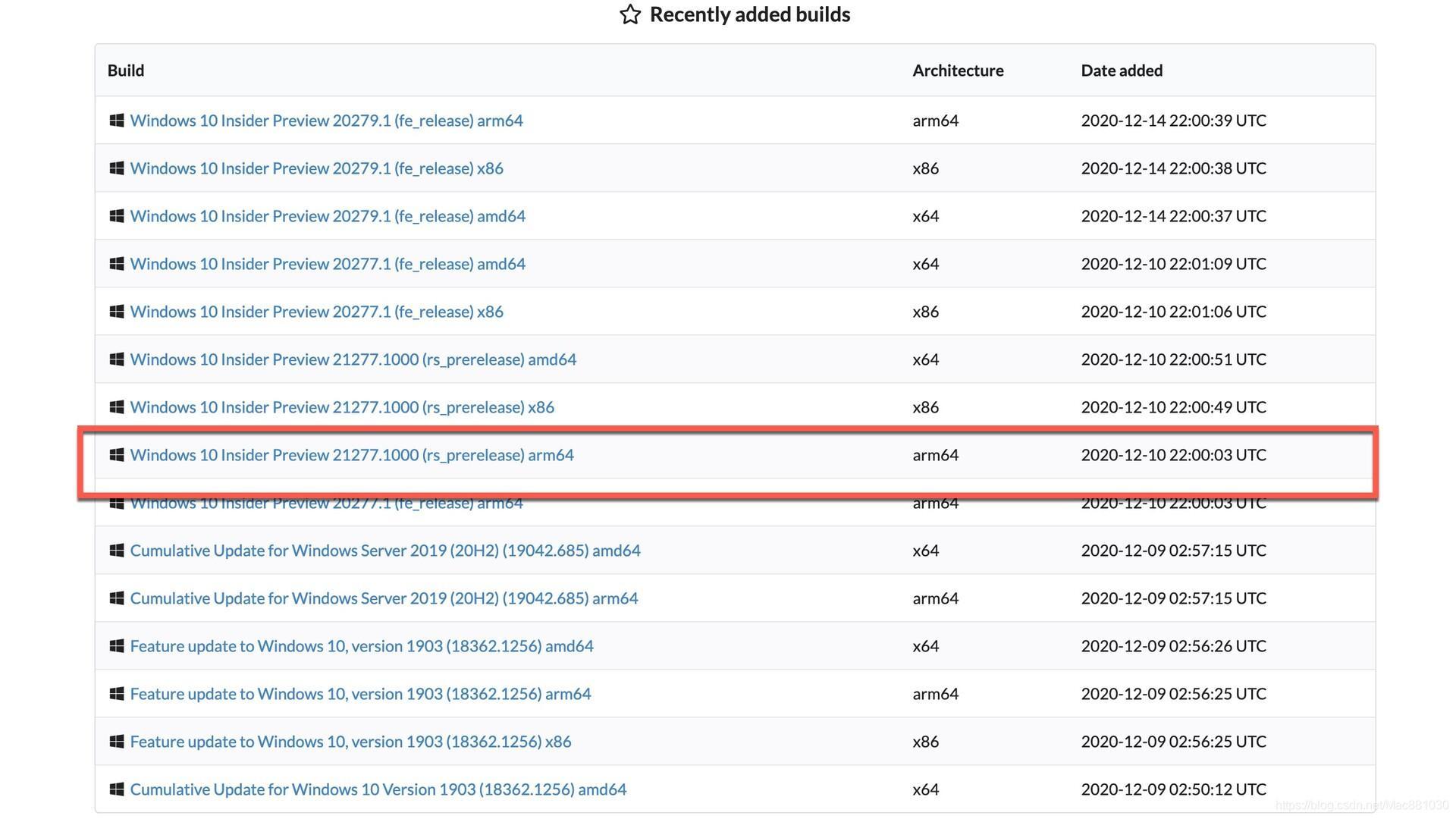Click Windows logo beside Feature update 1903 amd64
Viewport: 1456px width, 819px height.
[117, 646]
